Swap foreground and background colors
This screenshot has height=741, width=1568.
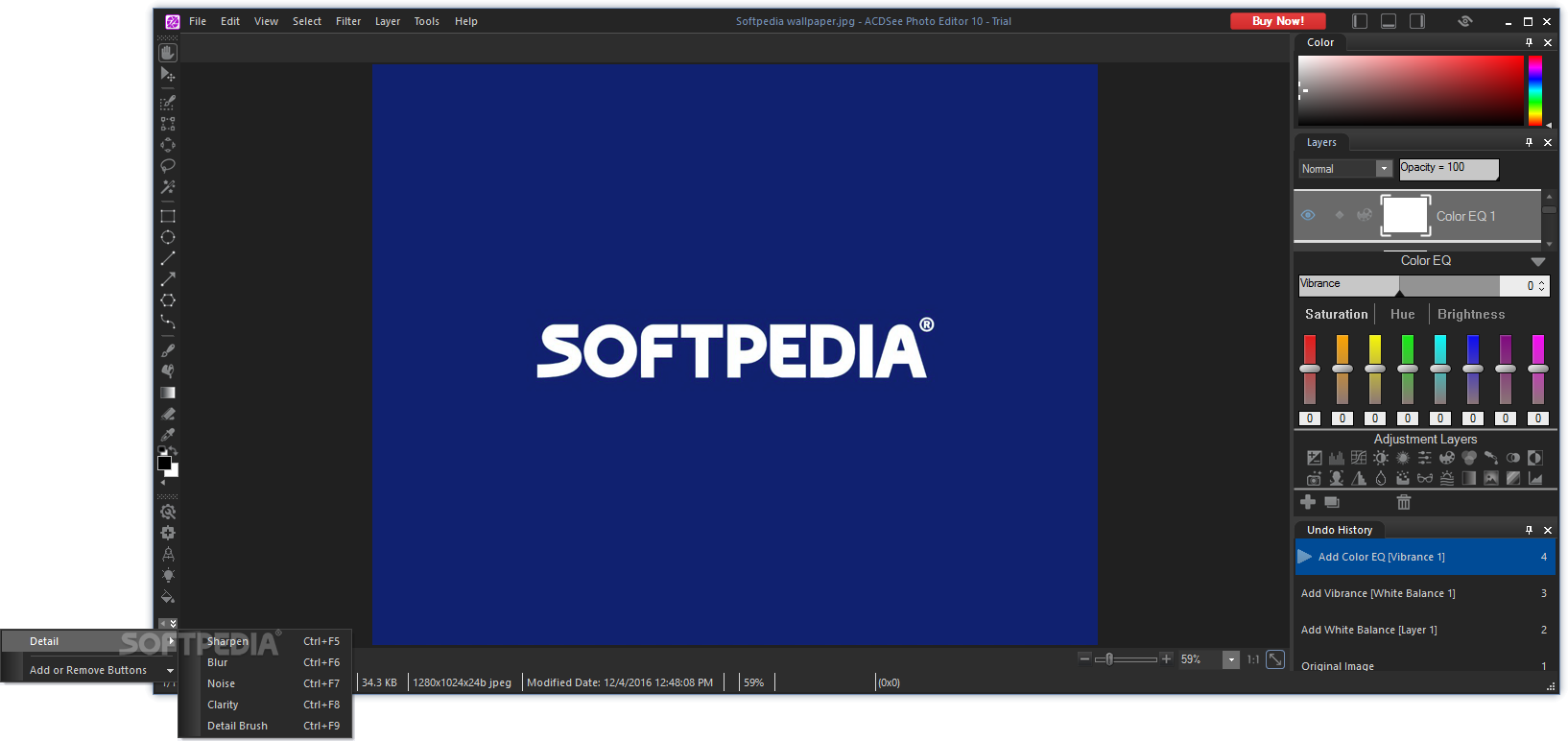click(174, 451)
